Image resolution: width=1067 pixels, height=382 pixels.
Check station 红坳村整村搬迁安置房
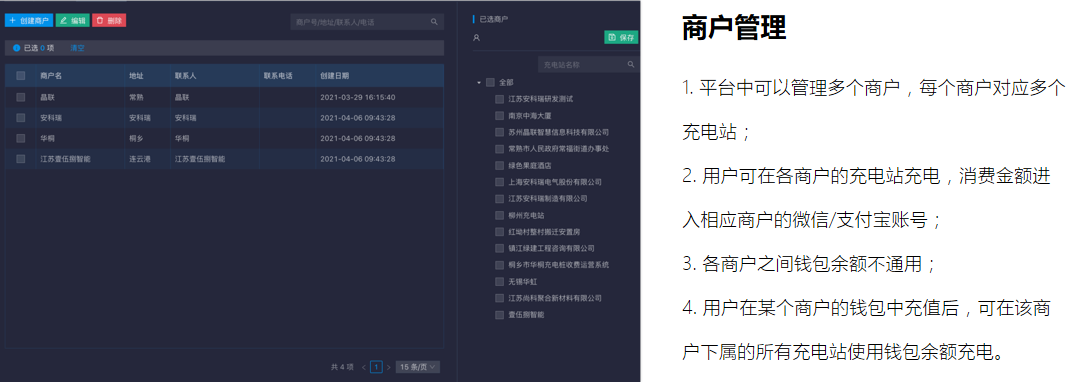[x=500, y=232]
